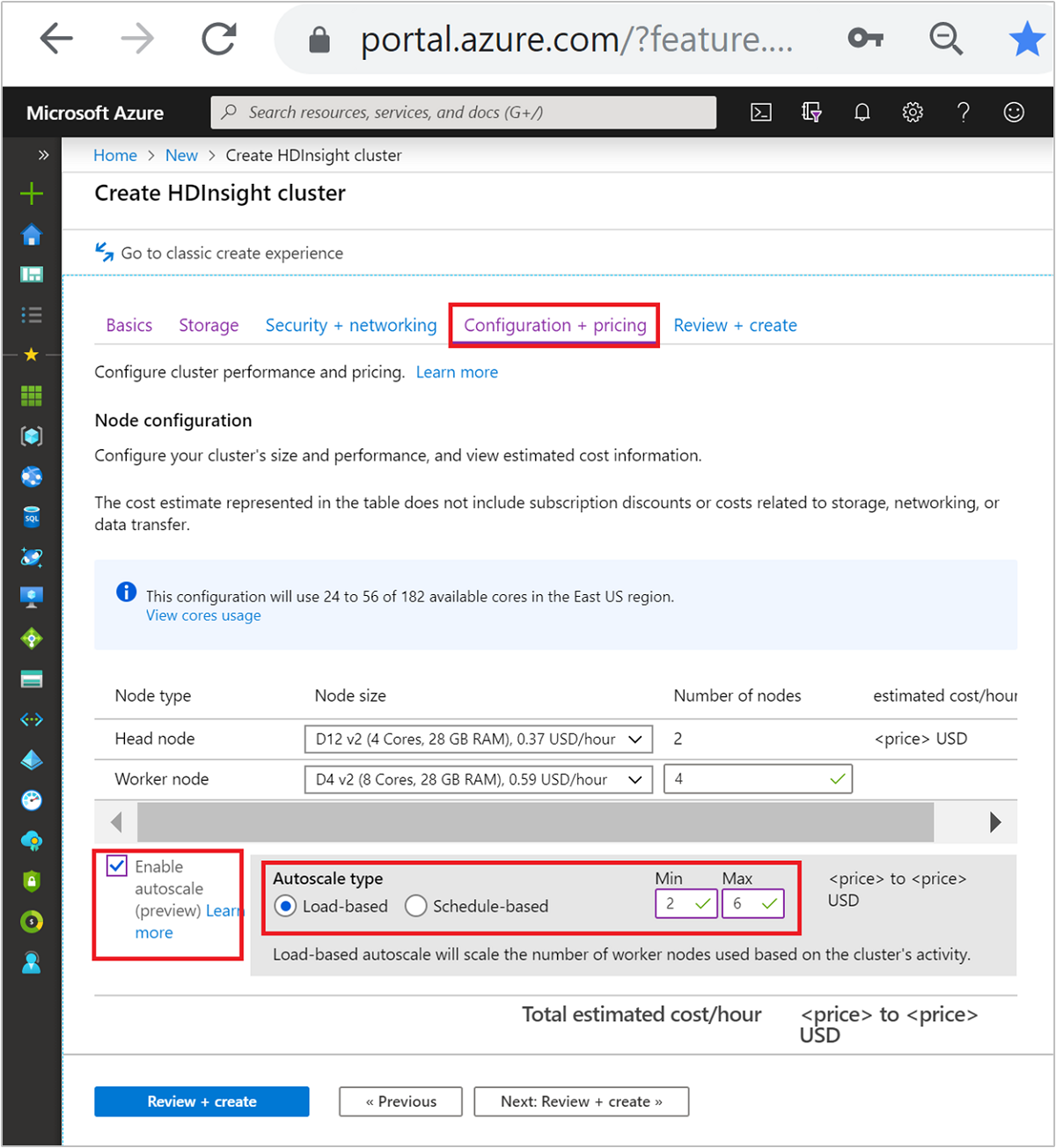Select the Configuration + pricing tab
The image size is (1056, 1148).
555,326
